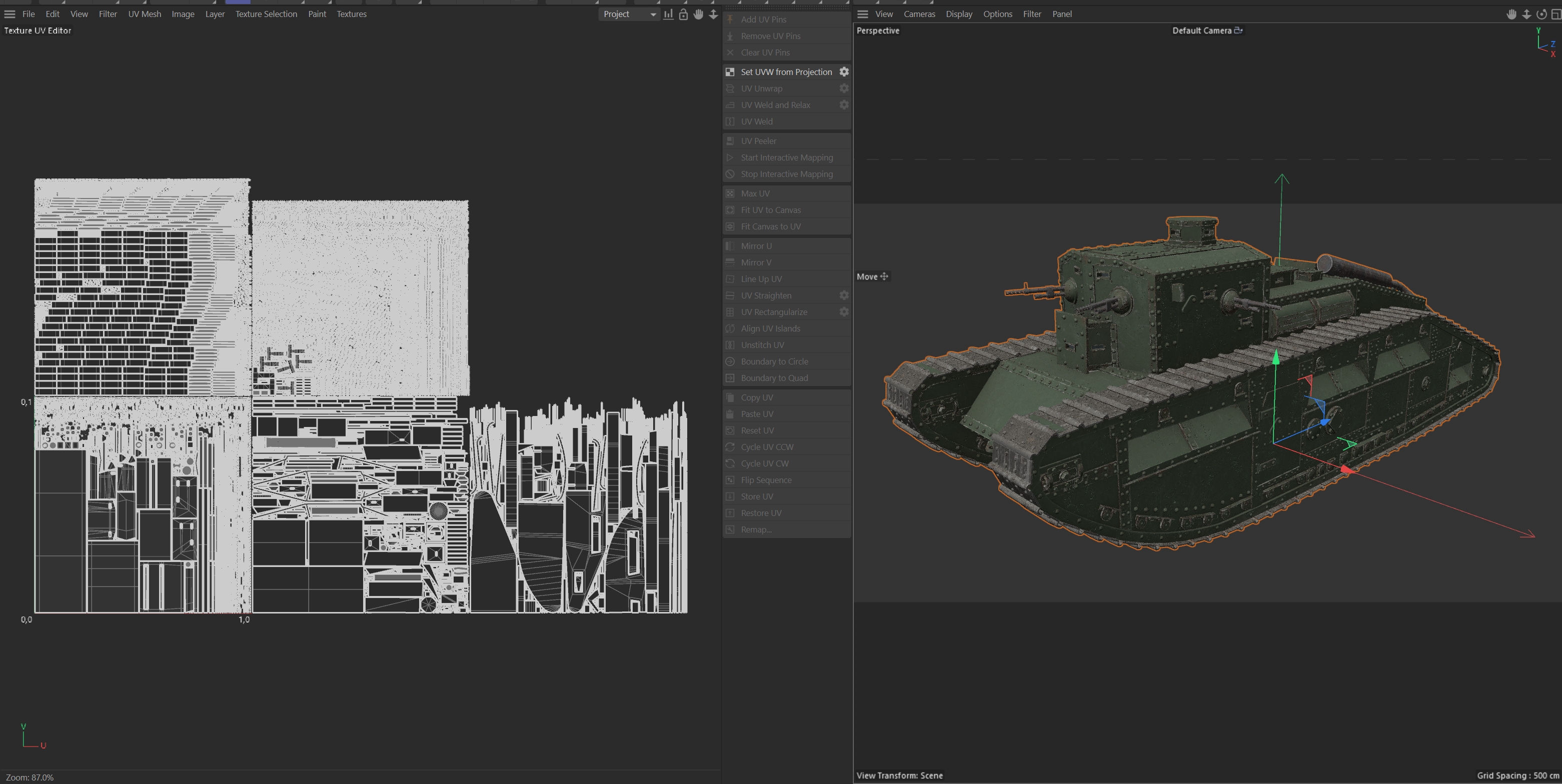Click the histogram bars icon beside Project
1562x784 pixels.
pos(668,14)
